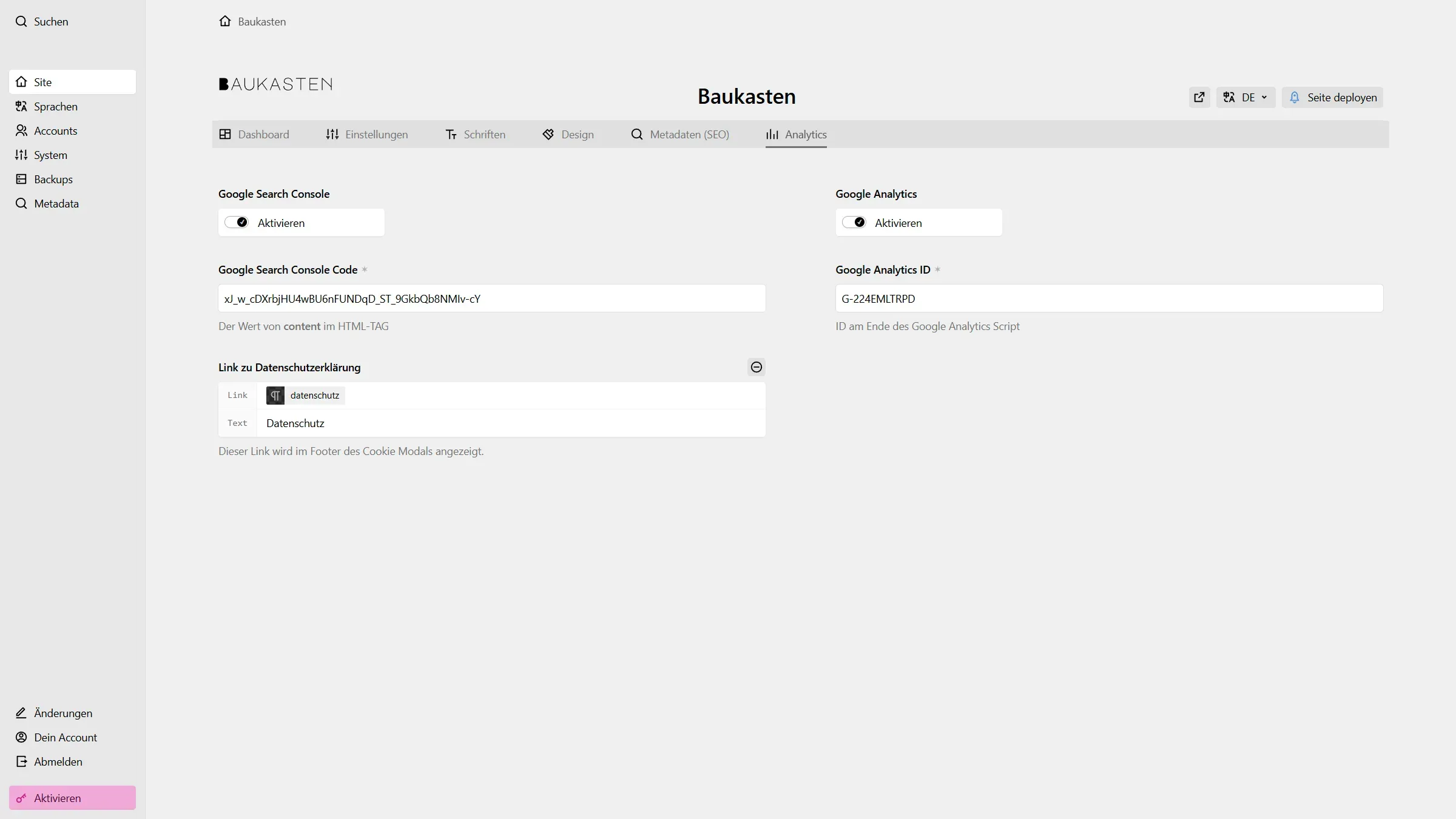Click the Google Search Console Code field
Image resolution: width=1456 pixels, height=819 pixels.
pos(491,298)
